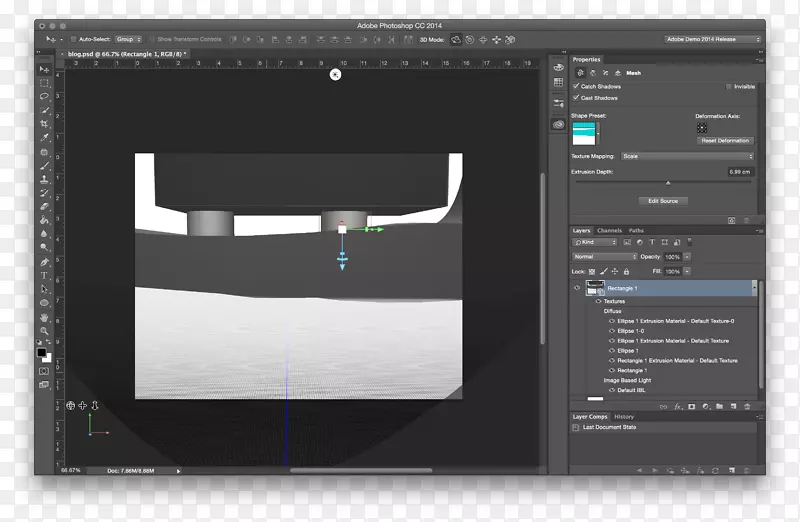
Task: Toggle the Cast Shadows checkbox
Action: (576, 98)
